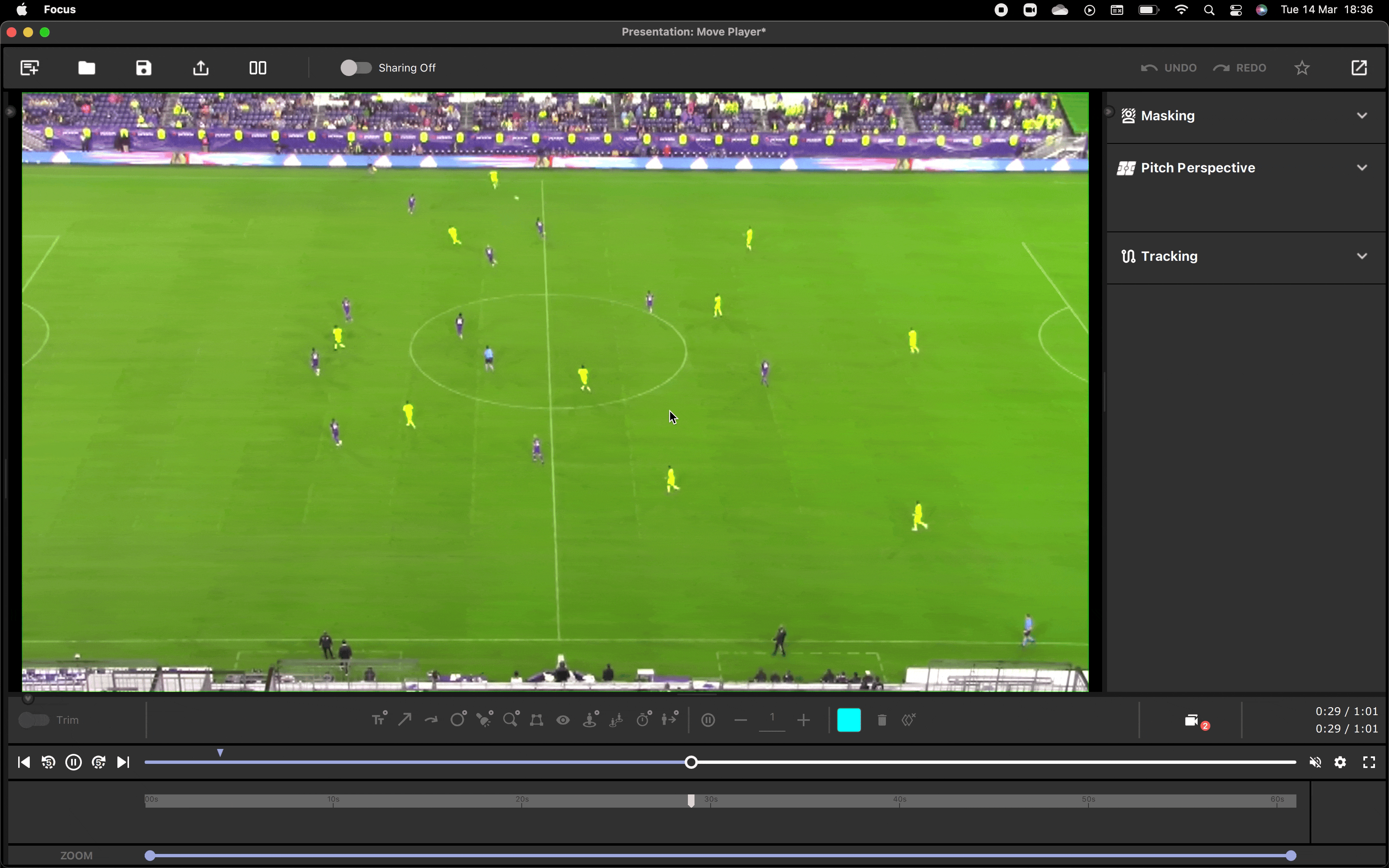This screenshot has width=1389, height=868.
Task: Open the camera clips icon with badge 2
Action: point(1196,721)
